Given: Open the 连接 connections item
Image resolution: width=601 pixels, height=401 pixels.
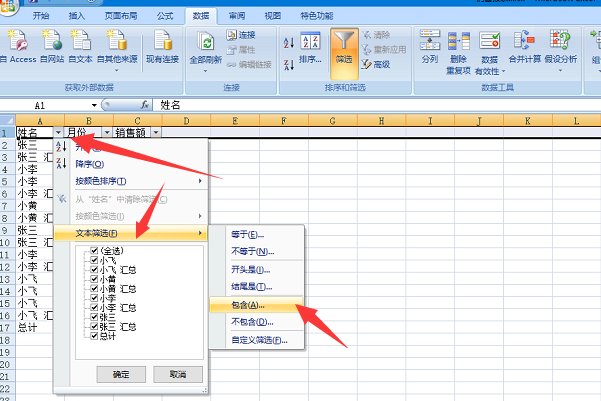Looking at the screenshot, I should tap(241, 35).
